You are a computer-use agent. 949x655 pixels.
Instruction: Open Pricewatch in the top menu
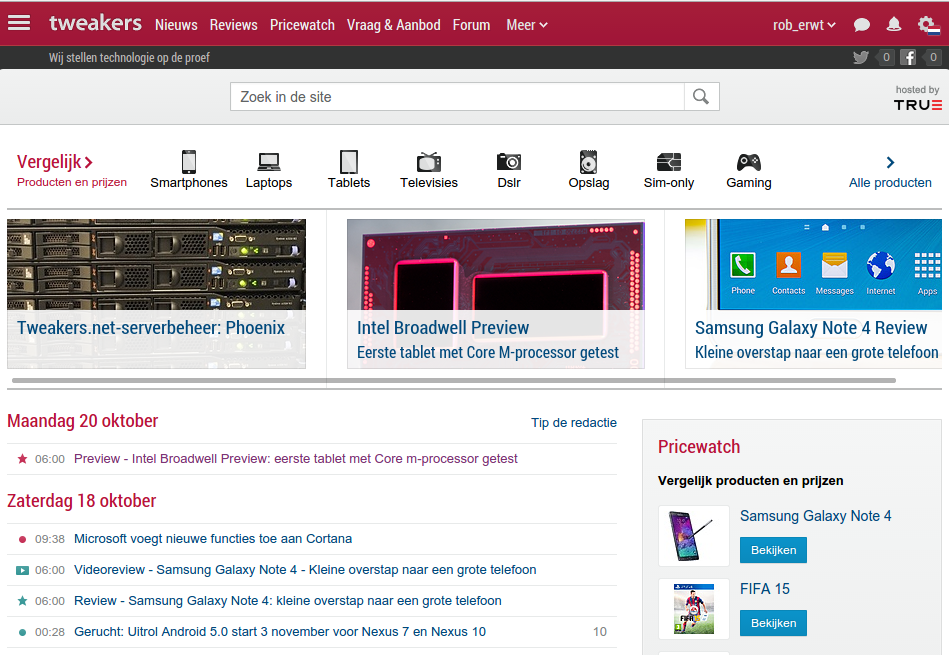pos(302,25)
